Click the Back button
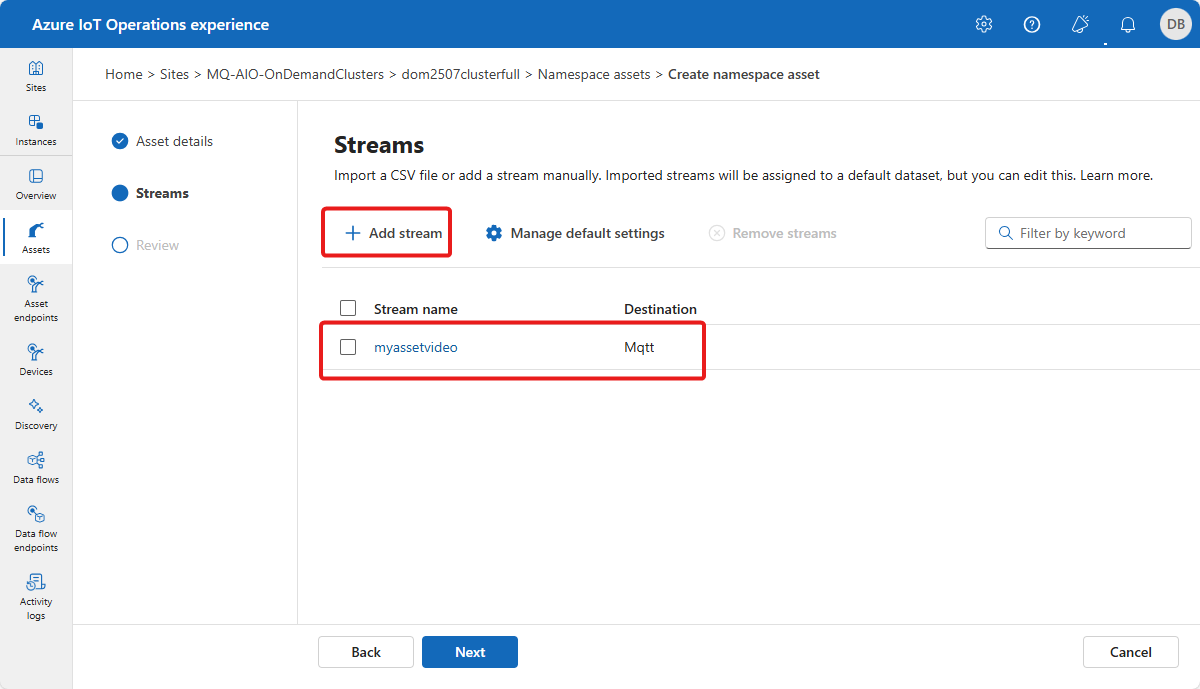 pos(366,652)
